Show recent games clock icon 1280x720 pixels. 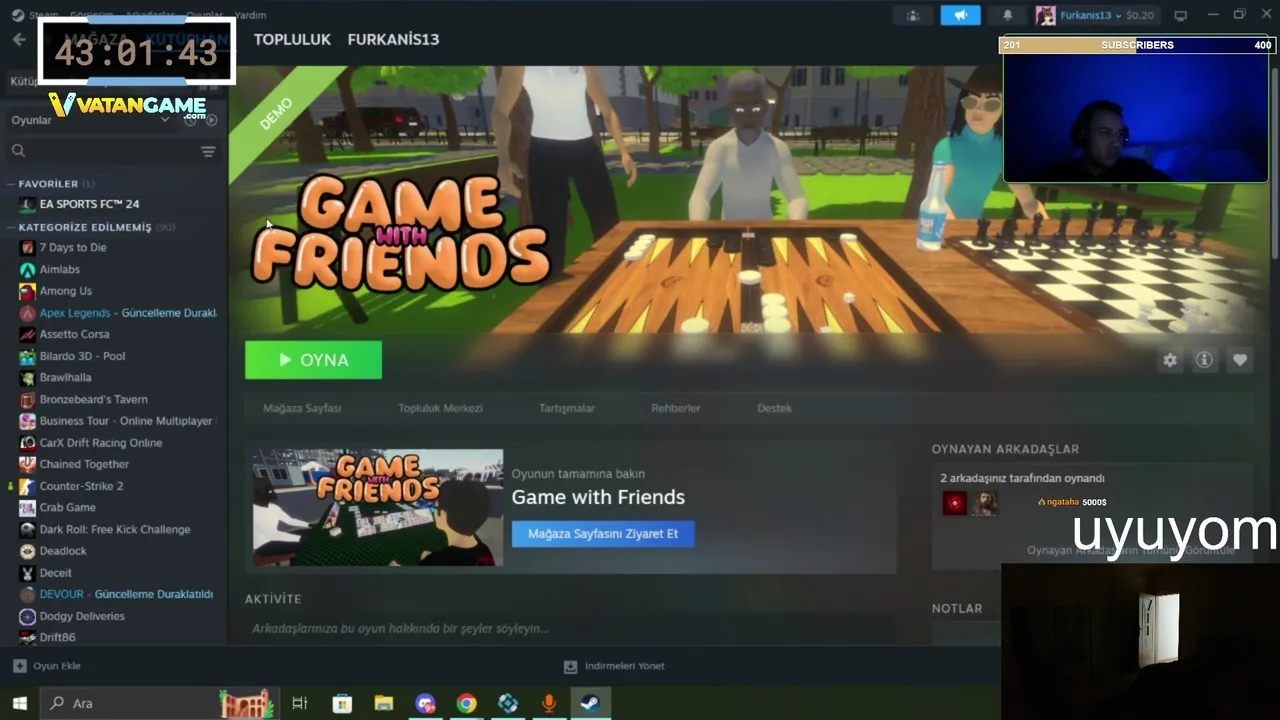tap(190, 120)
